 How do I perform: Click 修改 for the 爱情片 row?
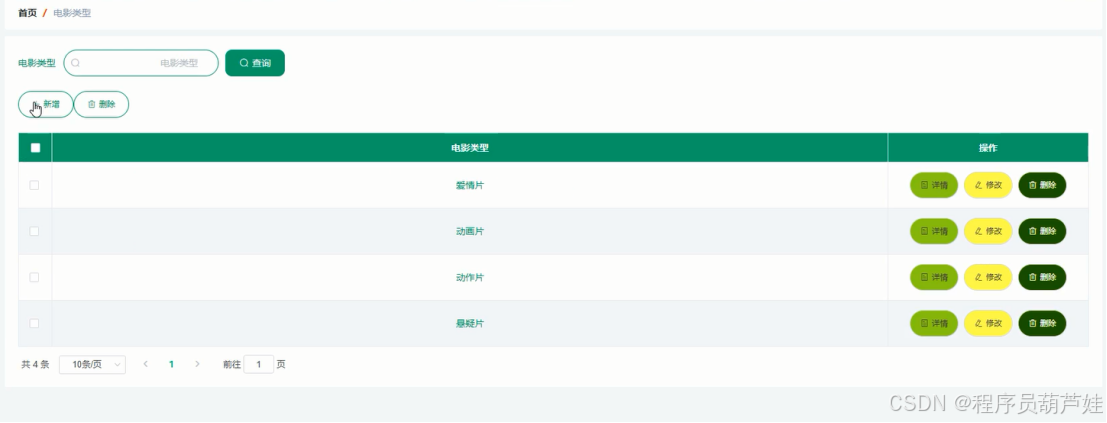point(988,185)
